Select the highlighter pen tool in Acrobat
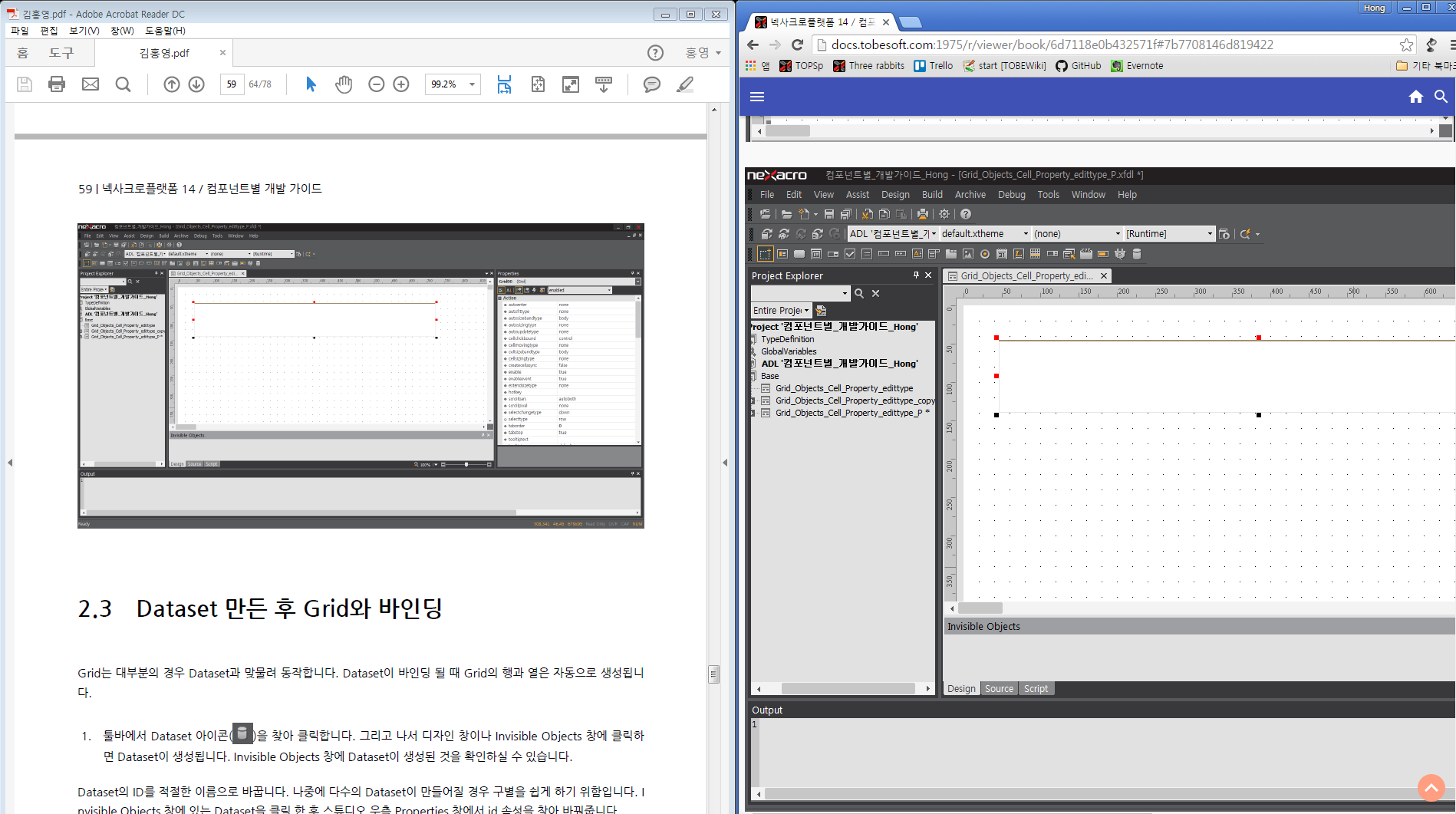The height and width of the screenshot is (814, 1456). point(685,84)
